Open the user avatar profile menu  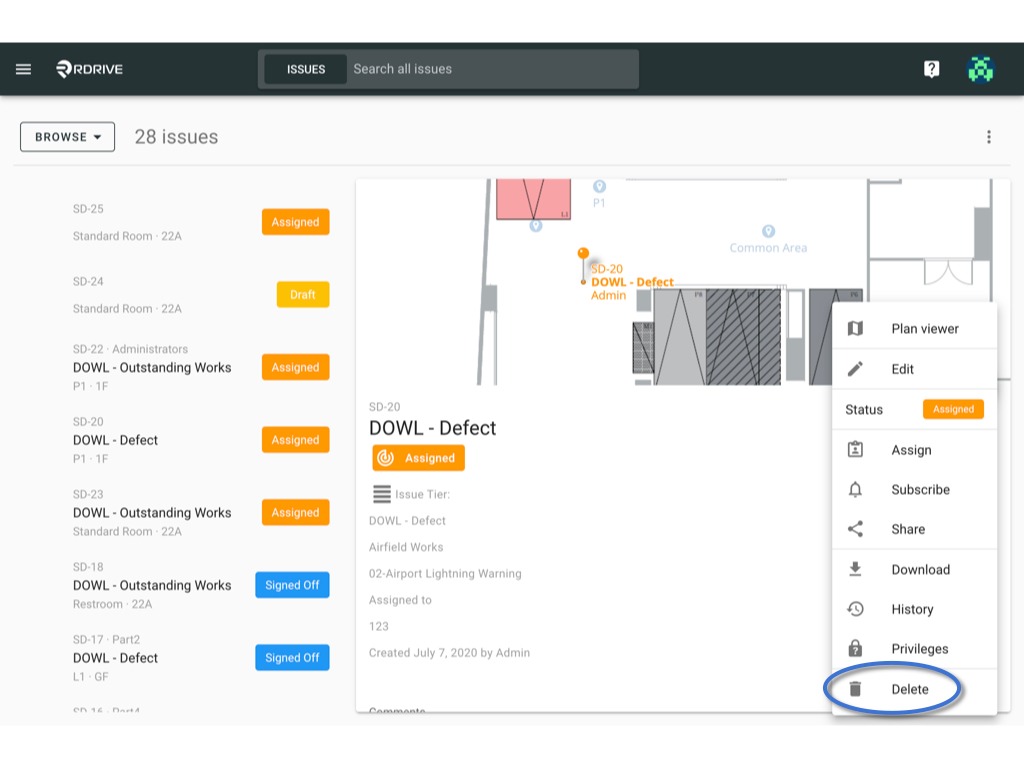tap(980, 69)
